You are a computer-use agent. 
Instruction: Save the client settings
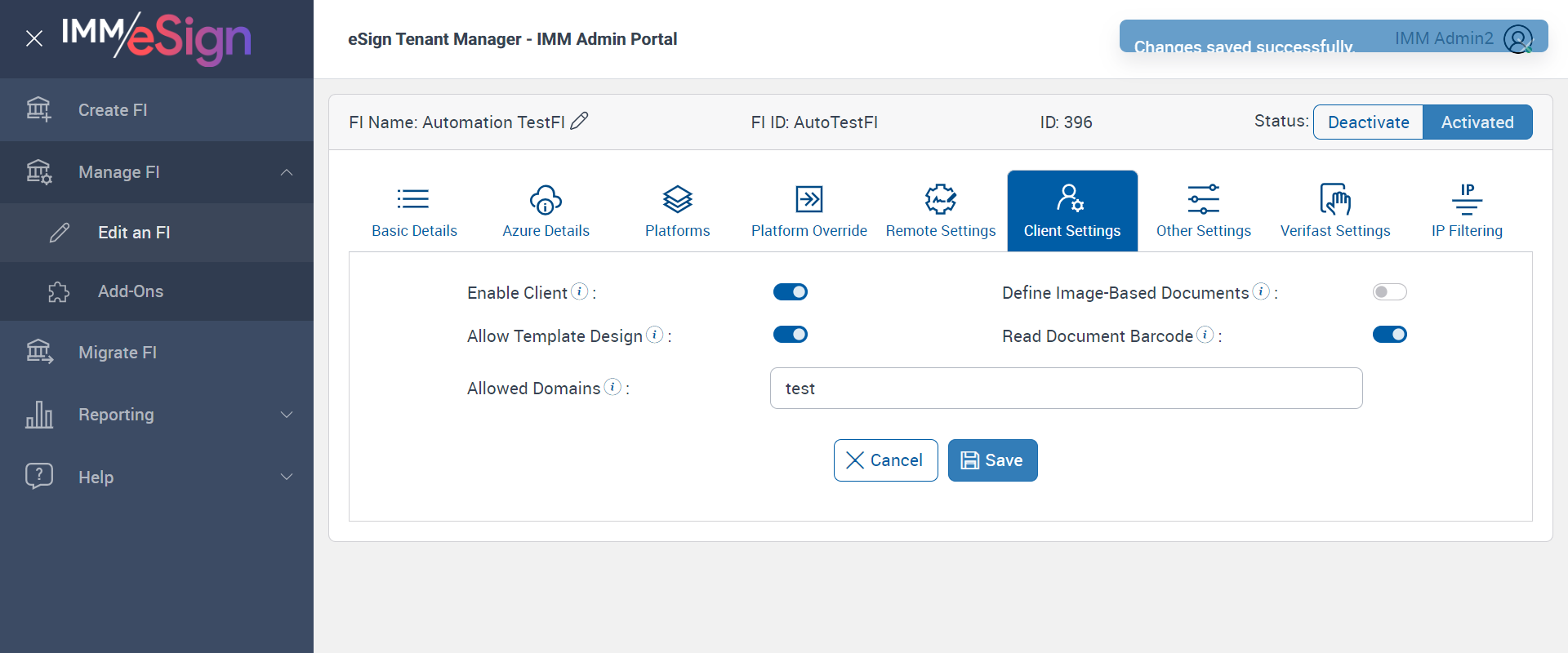[x=992, y=460]
